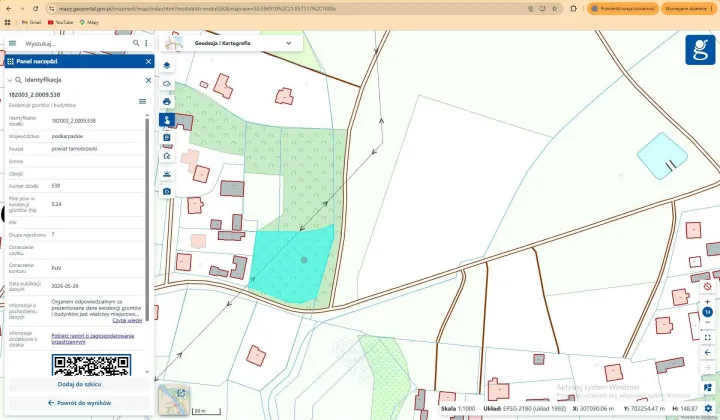Viewport: 720px width, 420px height.
Task: Open the parcel result list menu icon
Action: click(142, 101)
